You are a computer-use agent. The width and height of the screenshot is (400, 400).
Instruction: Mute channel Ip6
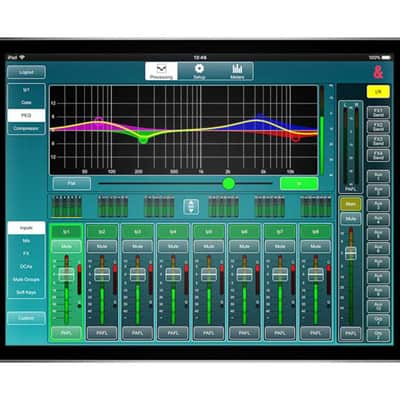click(x=244, y=246)
